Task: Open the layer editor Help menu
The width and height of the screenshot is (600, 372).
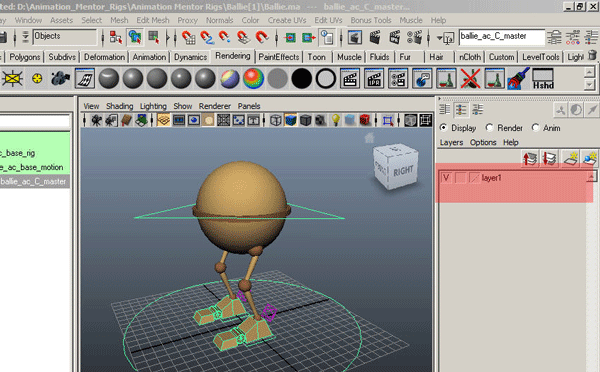Action: click(510, 142)
